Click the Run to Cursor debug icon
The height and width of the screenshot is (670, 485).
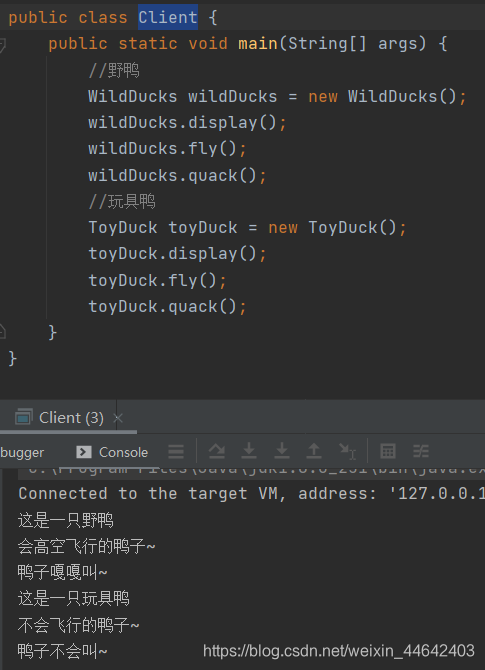[347, 451]
